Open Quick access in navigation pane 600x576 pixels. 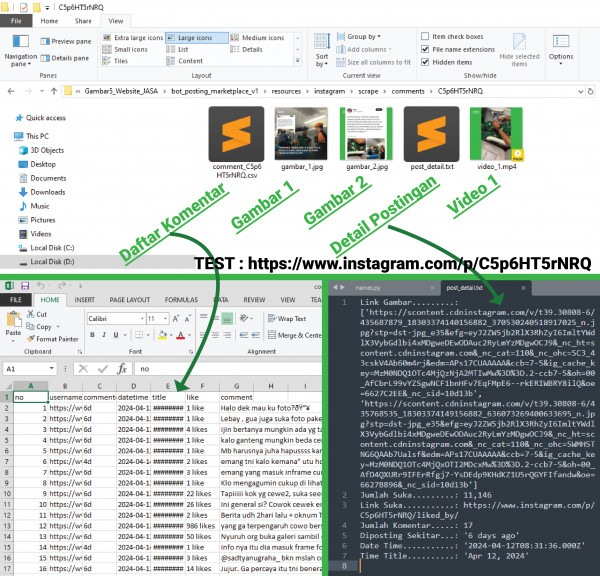40,118
